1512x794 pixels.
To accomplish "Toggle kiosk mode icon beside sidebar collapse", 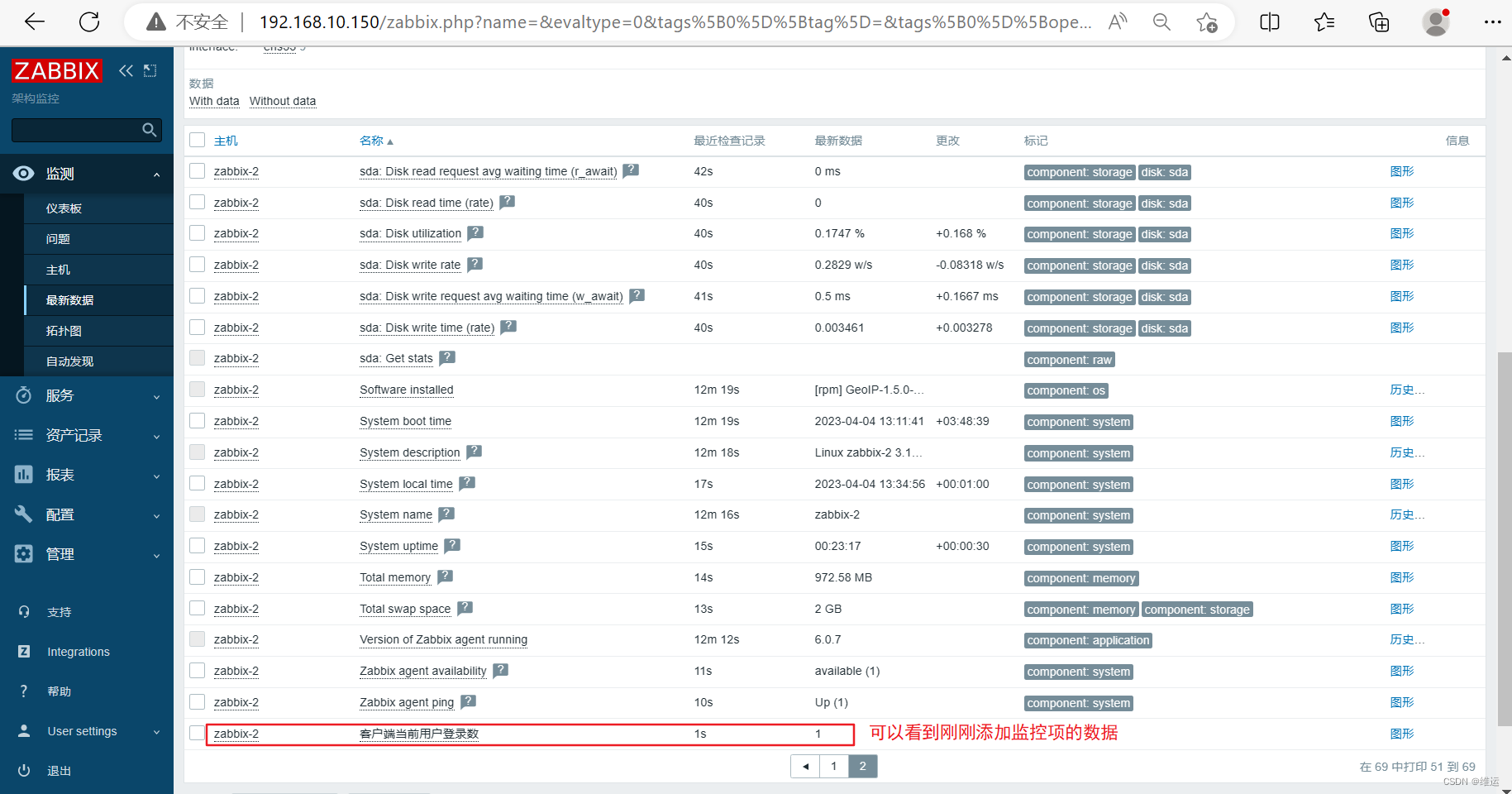I will (x=150, y=71).
